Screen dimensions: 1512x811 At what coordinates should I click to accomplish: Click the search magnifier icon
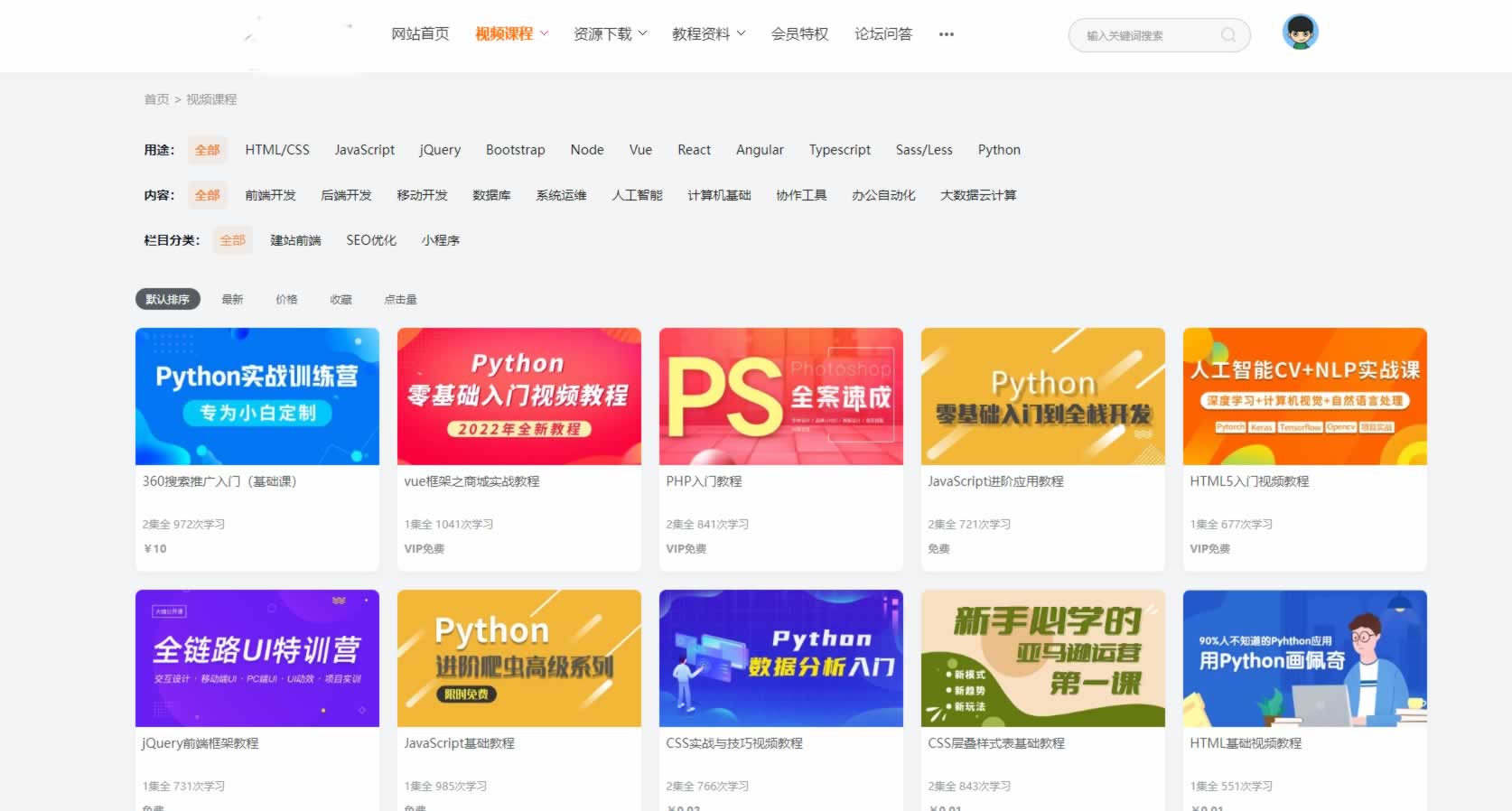pyautogui.click(x=1227, y=35)
